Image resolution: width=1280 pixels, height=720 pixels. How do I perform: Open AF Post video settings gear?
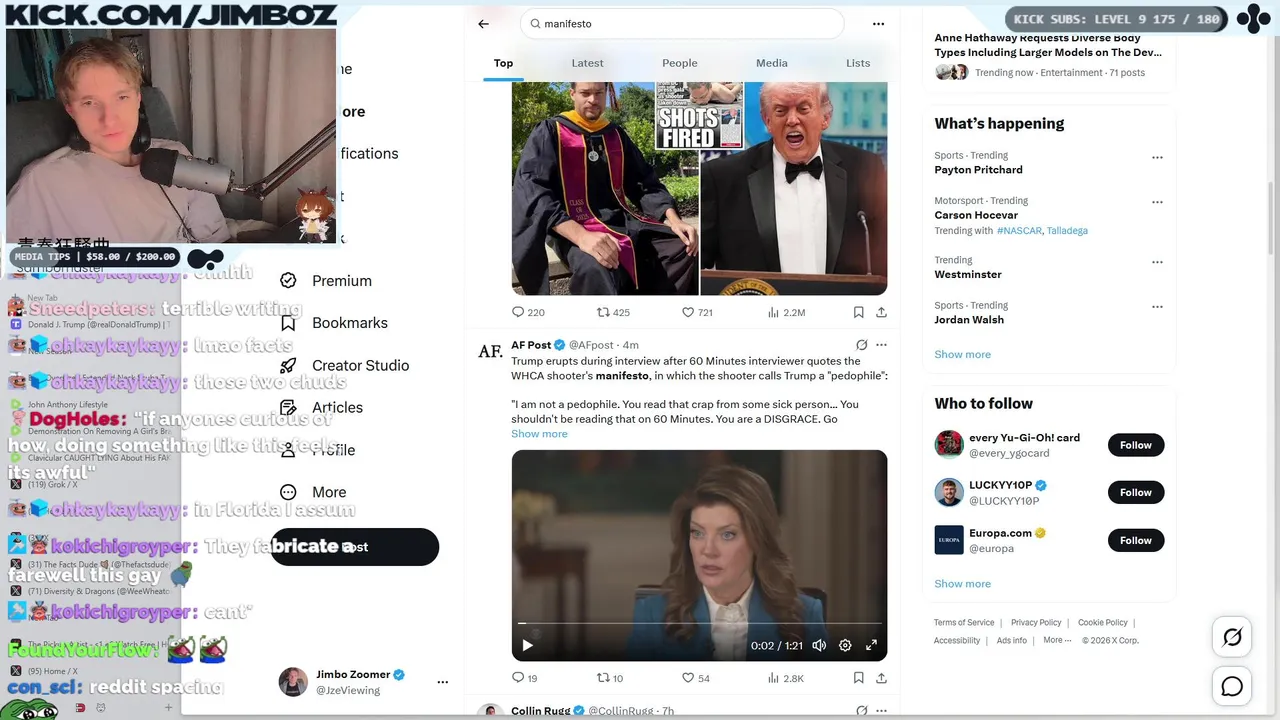(x=845, y=646)
